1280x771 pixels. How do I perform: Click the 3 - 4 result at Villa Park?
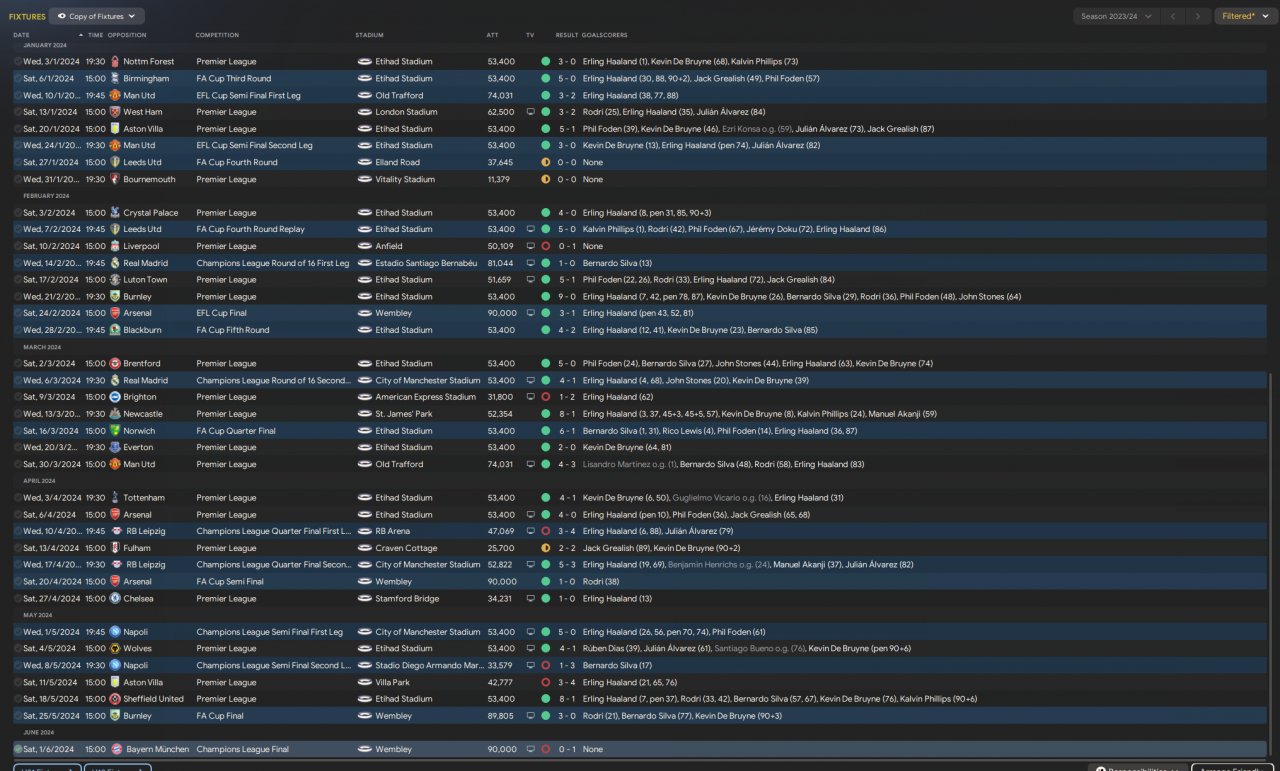click(566, 683)
